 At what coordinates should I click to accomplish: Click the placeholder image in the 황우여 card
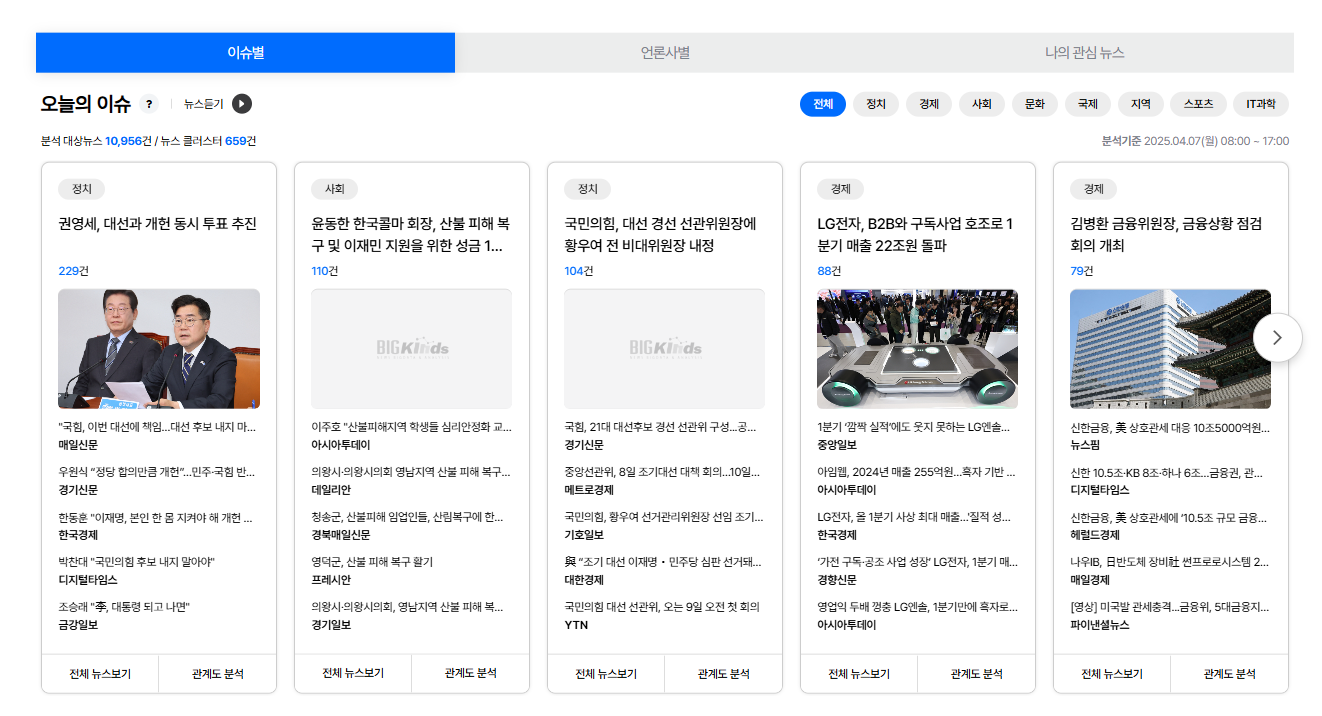point(665,349)
